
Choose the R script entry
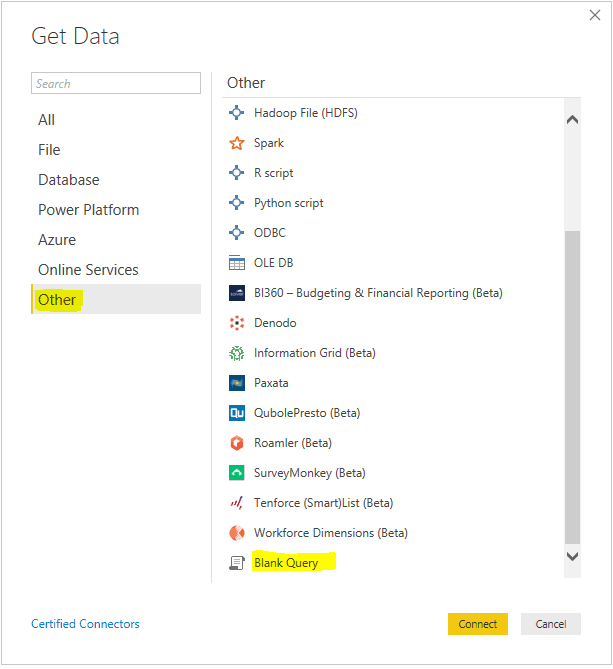point(273,173)
